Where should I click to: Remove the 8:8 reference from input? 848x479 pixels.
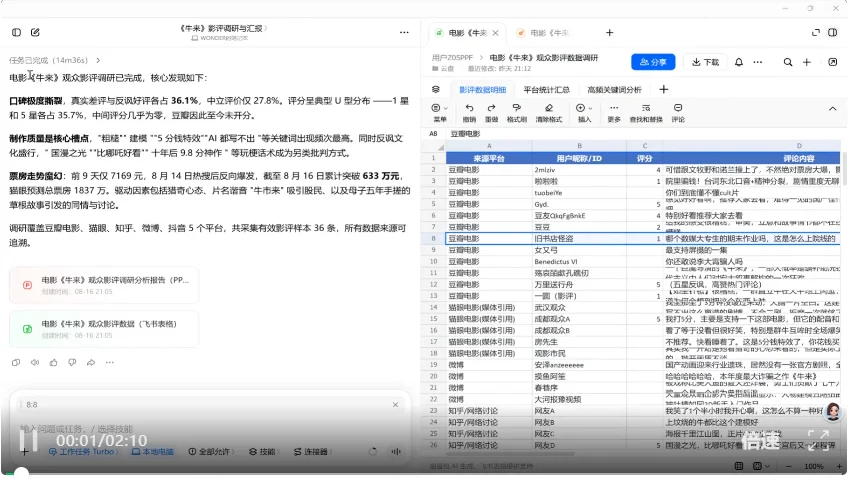(x=395, y=404)
